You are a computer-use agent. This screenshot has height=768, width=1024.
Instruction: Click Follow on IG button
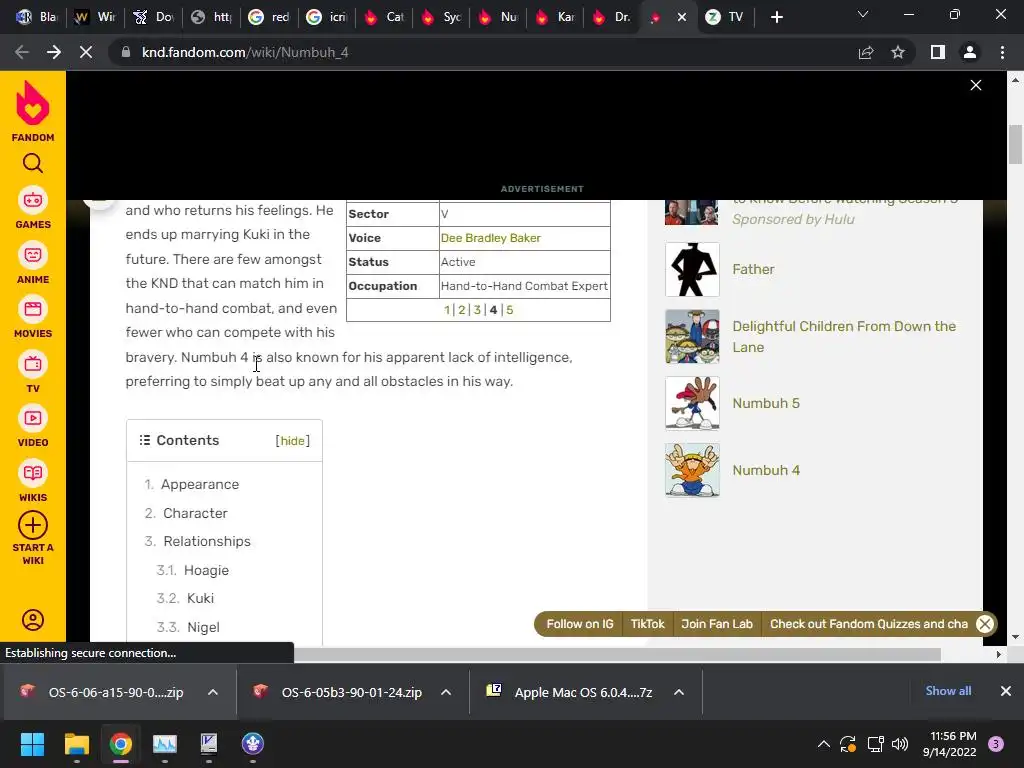(x=580, y=624)
